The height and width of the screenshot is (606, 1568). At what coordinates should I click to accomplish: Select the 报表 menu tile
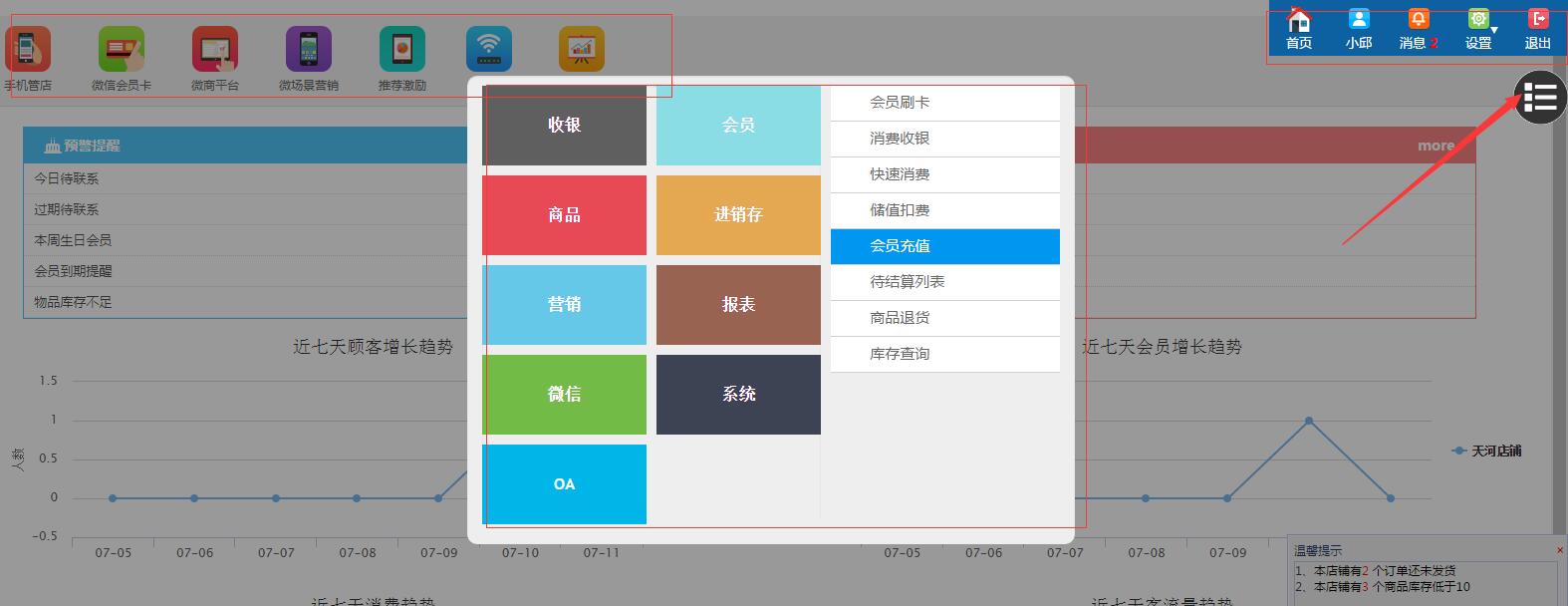point(738,305)
